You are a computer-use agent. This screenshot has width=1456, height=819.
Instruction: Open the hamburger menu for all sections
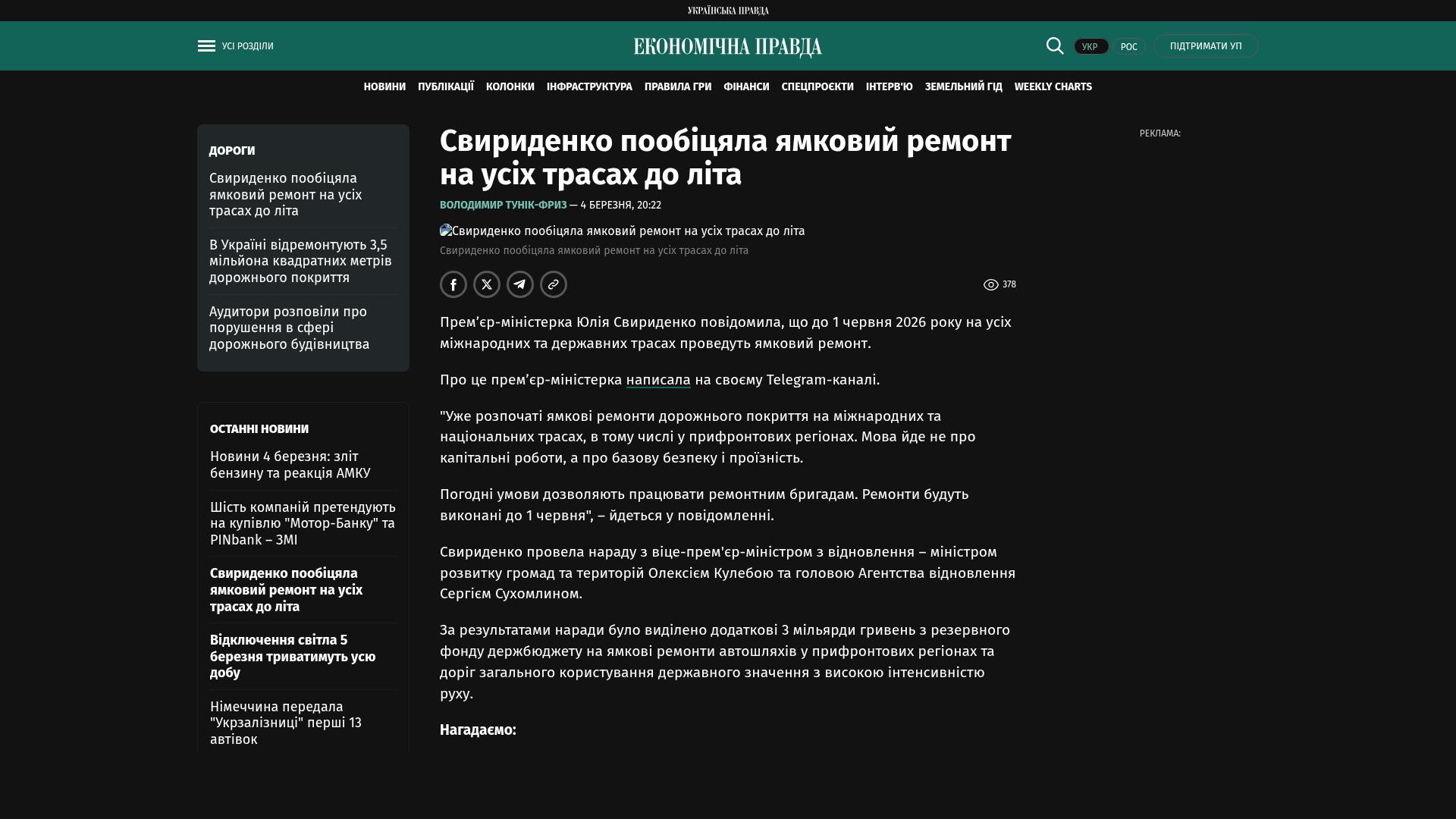coord(206,46)
